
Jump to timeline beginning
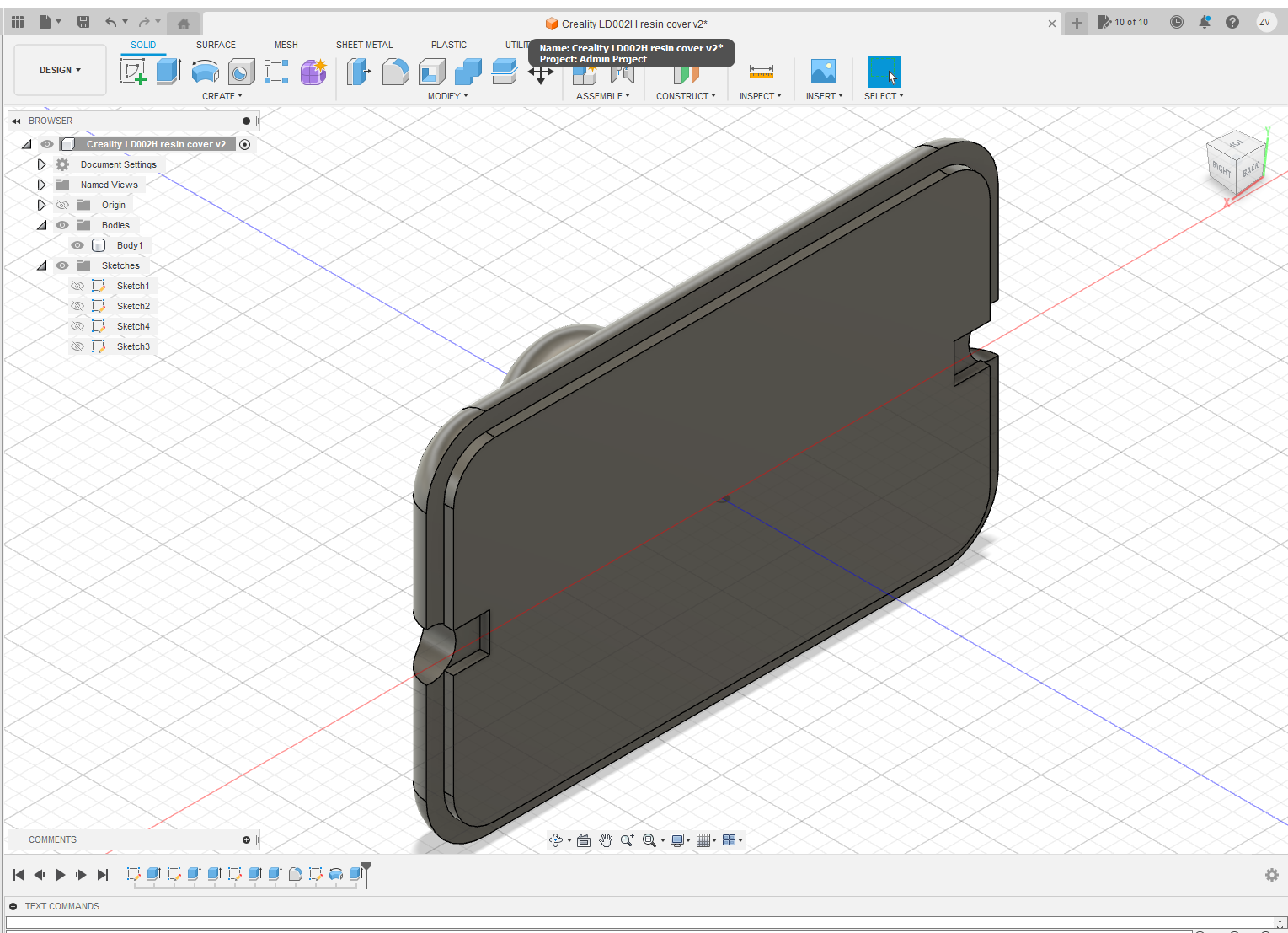click(x=19, y=875)
